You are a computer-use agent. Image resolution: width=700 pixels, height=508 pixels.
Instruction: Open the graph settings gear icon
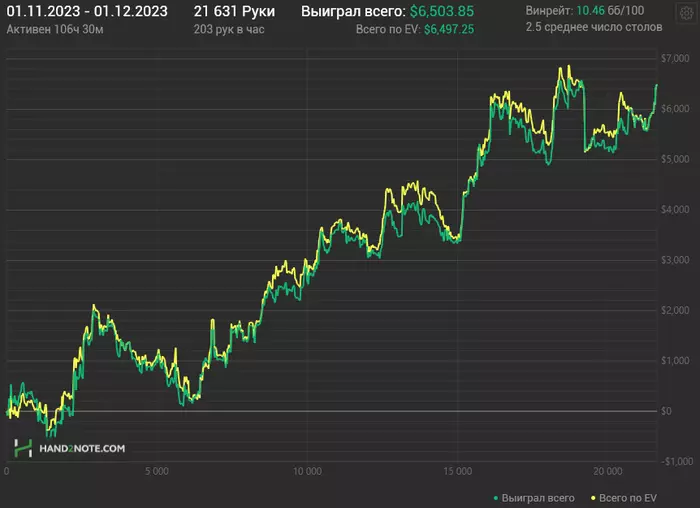687,14
